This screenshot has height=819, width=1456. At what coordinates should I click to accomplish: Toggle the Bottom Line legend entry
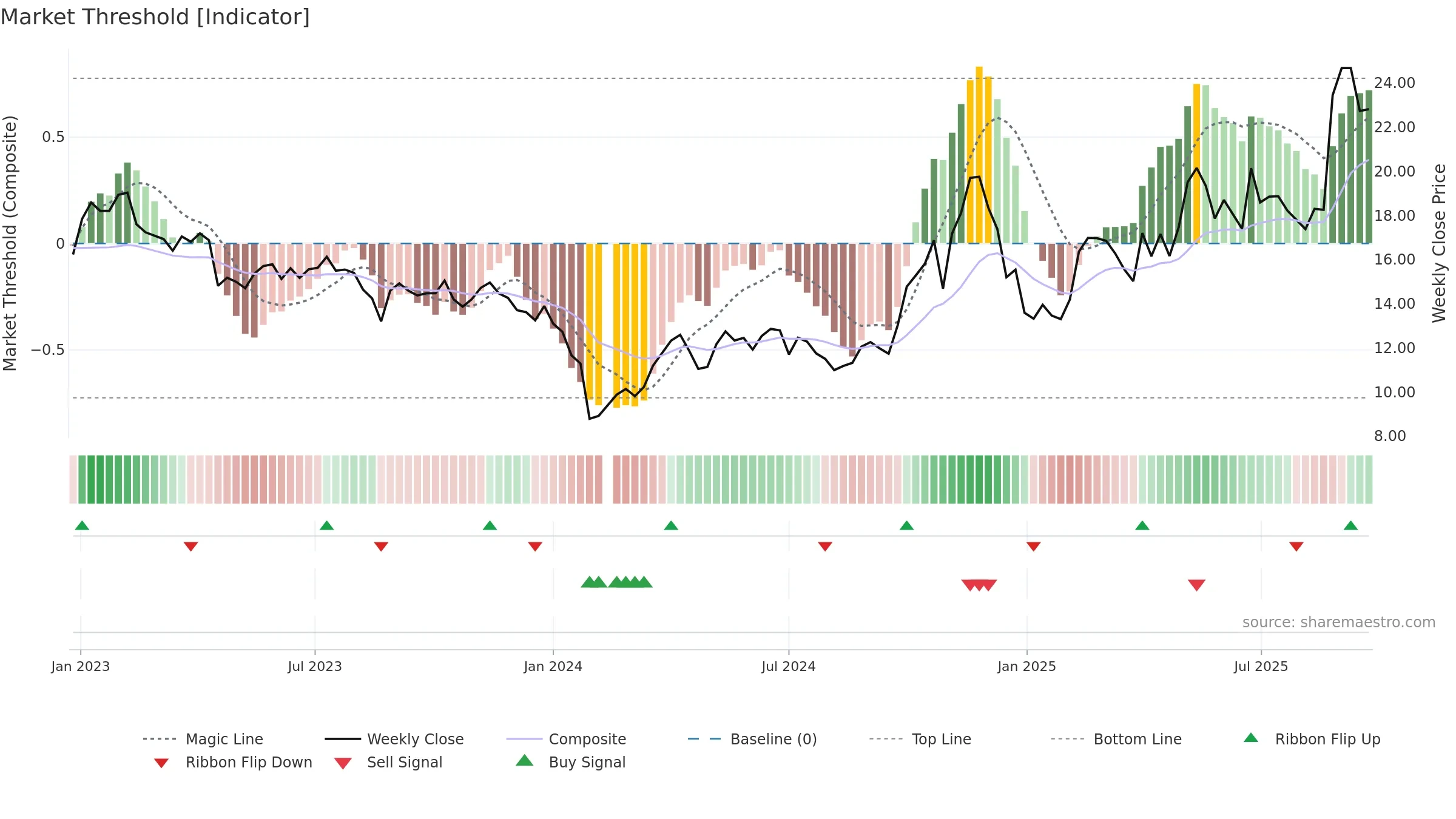(x=1116, y=739)
